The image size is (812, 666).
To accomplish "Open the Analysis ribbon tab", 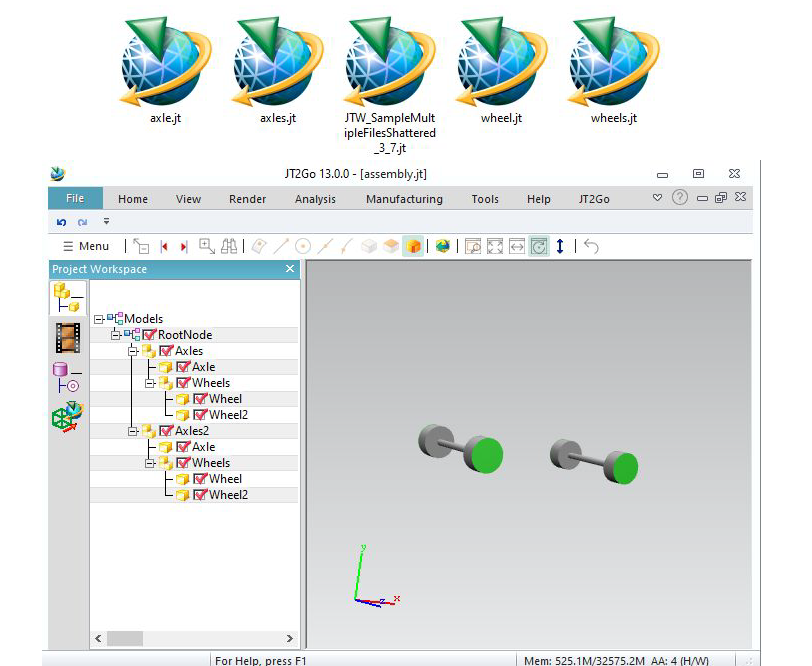I will (x=315, y=199).
